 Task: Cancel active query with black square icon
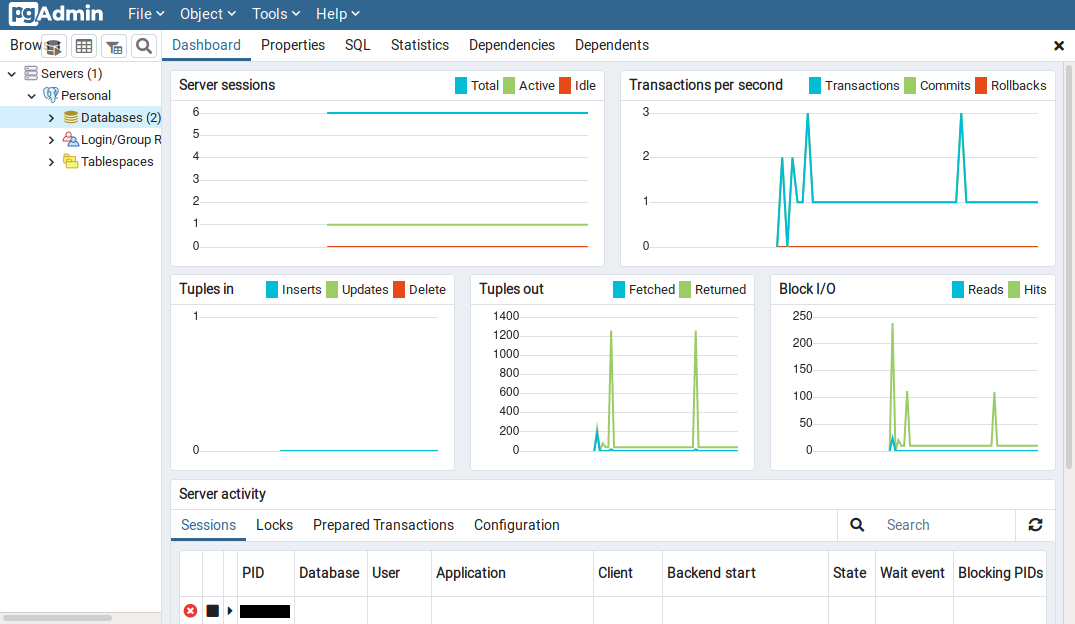(x=212, y=610)
